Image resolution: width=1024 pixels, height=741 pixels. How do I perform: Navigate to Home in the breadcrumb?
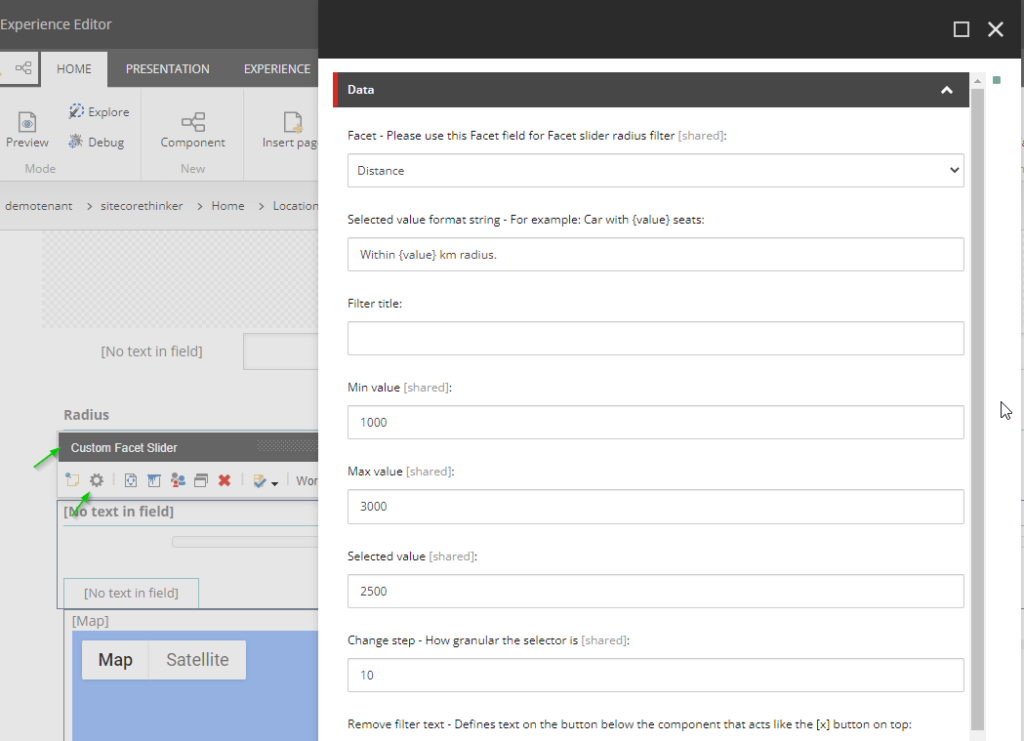[x=227, y=205]
